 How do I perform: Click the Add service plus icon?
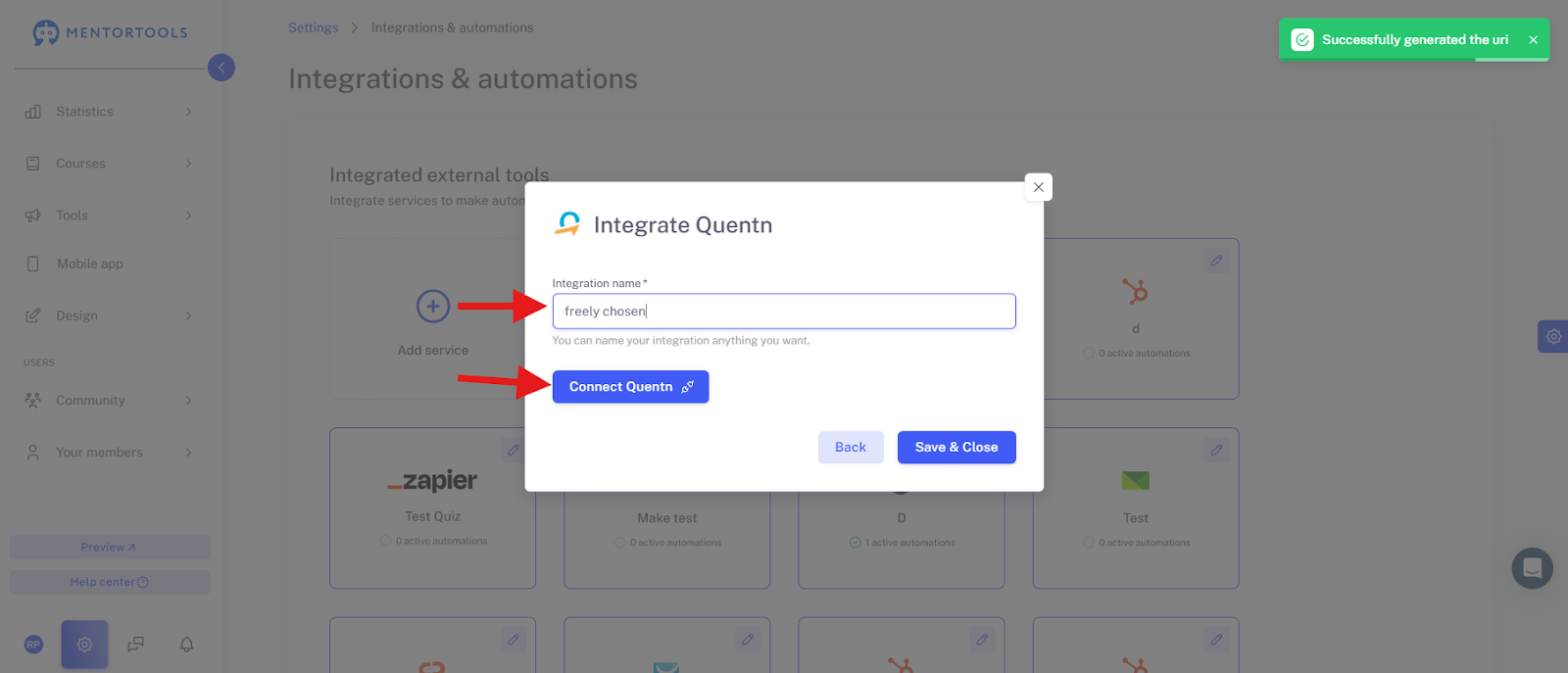[433, 307]
